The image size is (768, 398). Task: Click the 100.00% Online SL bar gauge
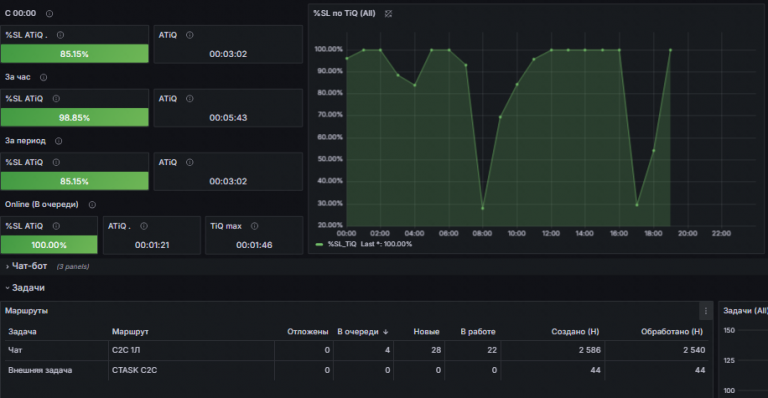[x=49, y=245]
